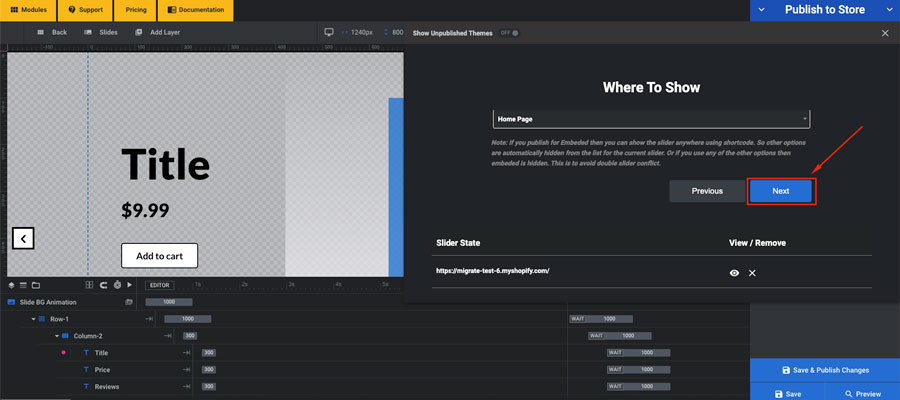Click Title row WAIT 1000 bar
The height and width of the screenshot is (400, 900).
(x=639, y=353)
